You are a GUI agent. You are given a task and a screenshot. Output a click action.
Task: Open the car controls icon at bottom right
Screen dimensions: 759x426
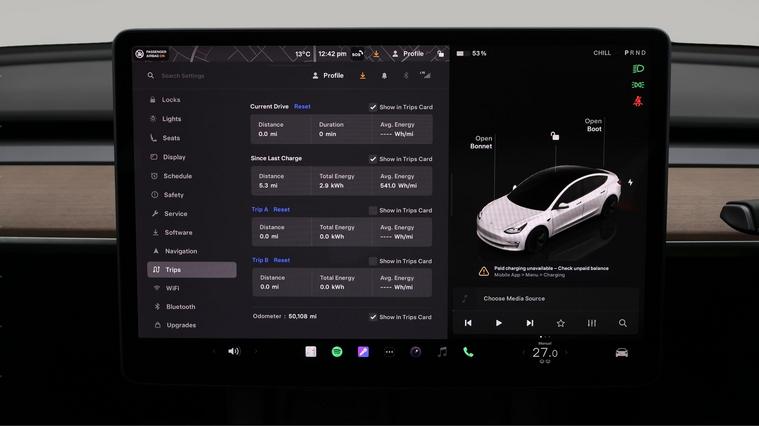[x=621, y=352]
